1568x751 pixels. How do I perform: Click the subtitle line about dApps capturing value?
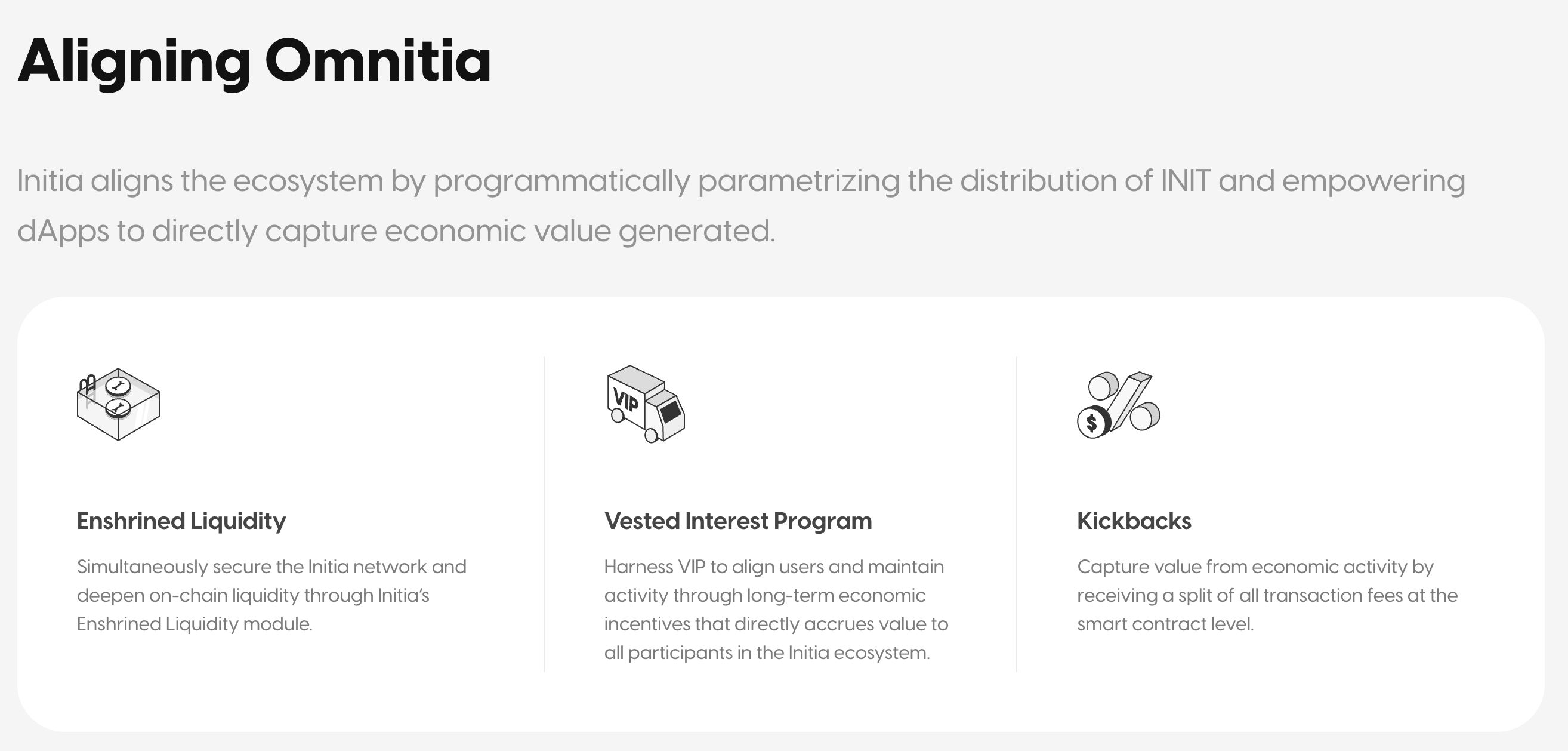click(x=396, y=232)
